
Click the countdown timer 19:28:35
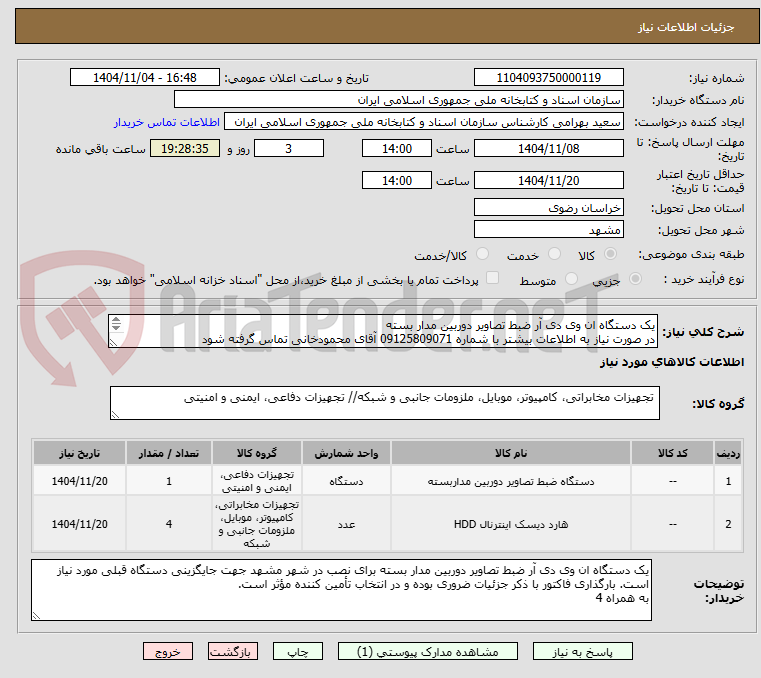[184, 149]
